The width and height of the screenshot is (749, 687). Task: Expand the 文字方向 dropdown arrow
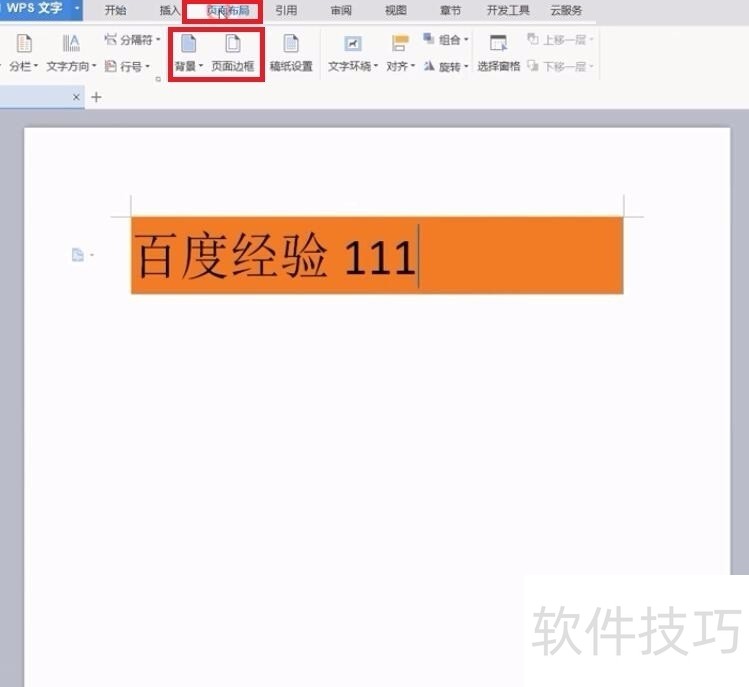[94, 66]
